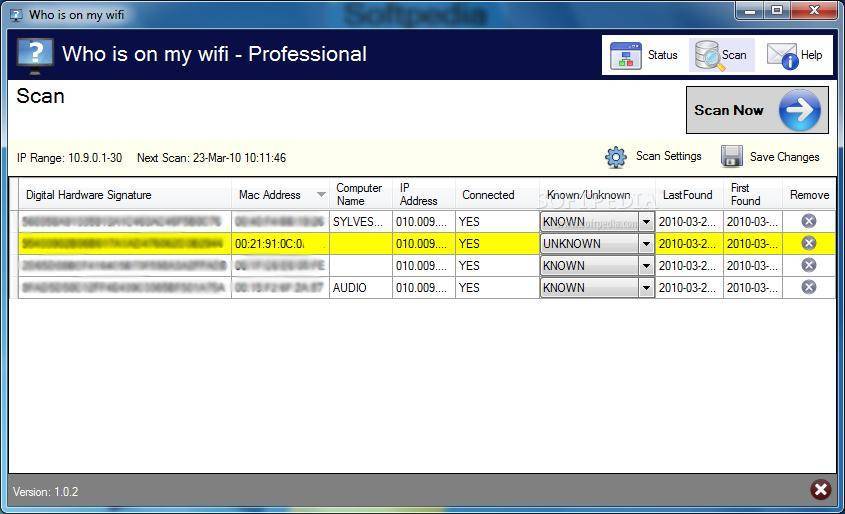Start scan with Scan Now button
Screen dimensions: 845x514
coord(758,110)
